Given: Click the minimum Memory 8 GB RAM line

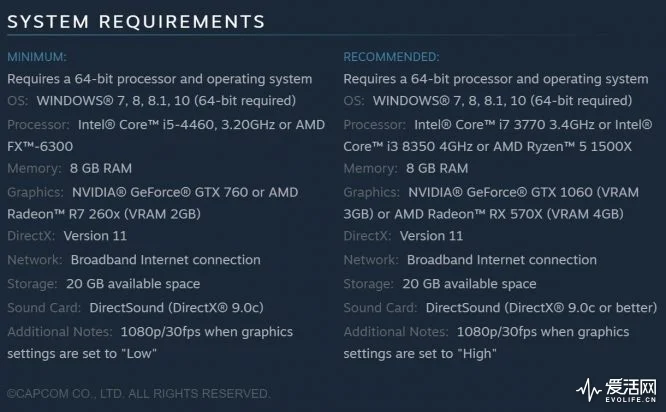Looking at the screenshot, I should click(x=70, y=168).
